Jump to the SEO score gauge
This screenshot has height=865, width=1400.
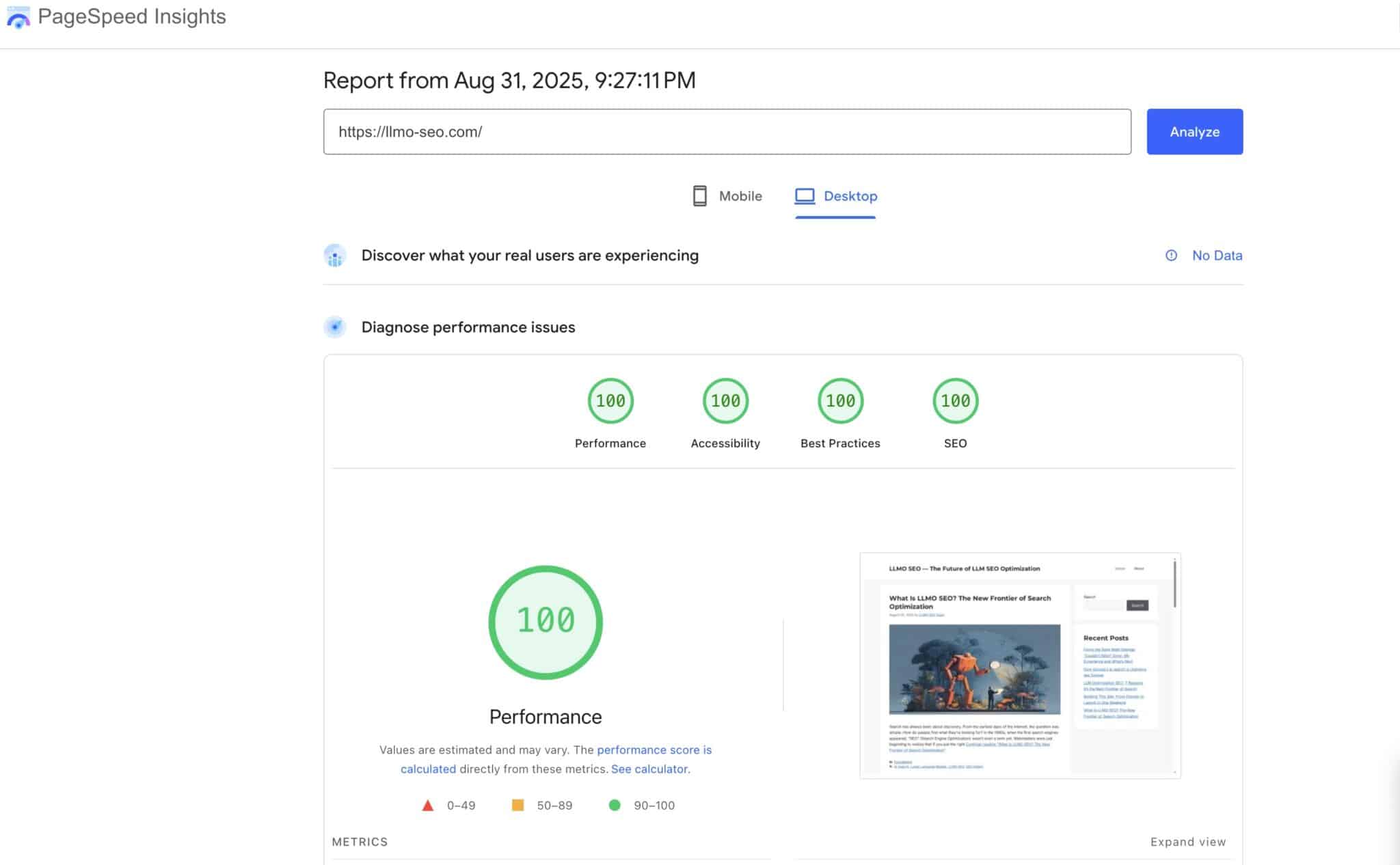955,401
